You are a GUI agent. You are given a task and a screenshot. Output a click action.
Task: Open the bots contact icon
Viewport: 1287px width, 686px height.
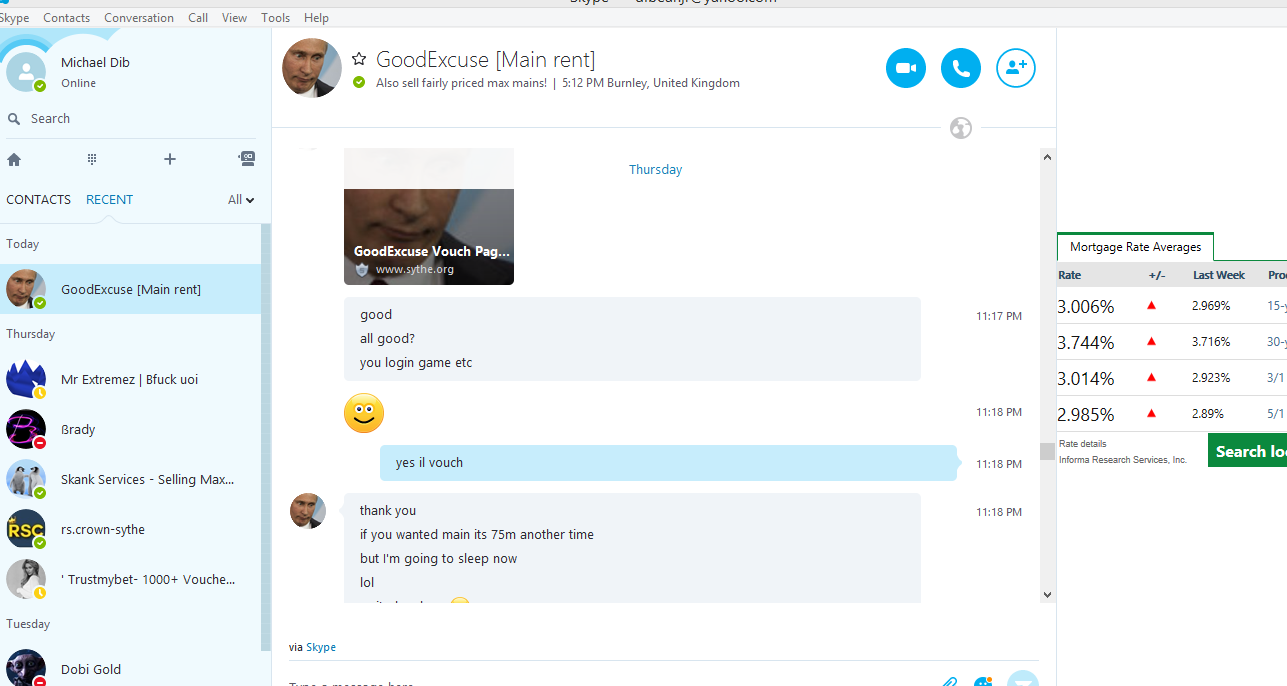[x=247, y=158]
